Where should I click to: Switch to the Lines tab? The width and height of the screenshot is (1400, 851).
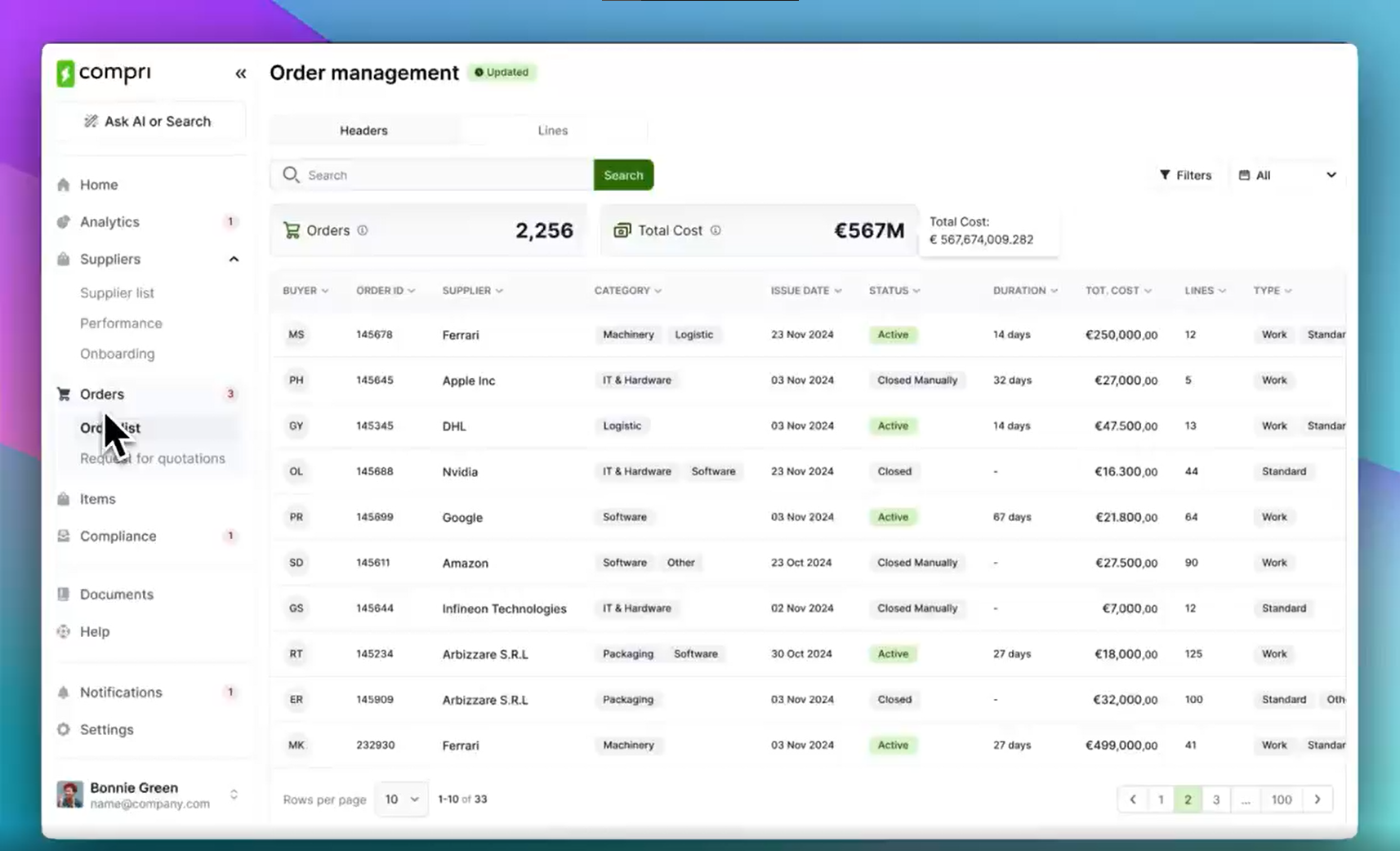coord(553,131)
